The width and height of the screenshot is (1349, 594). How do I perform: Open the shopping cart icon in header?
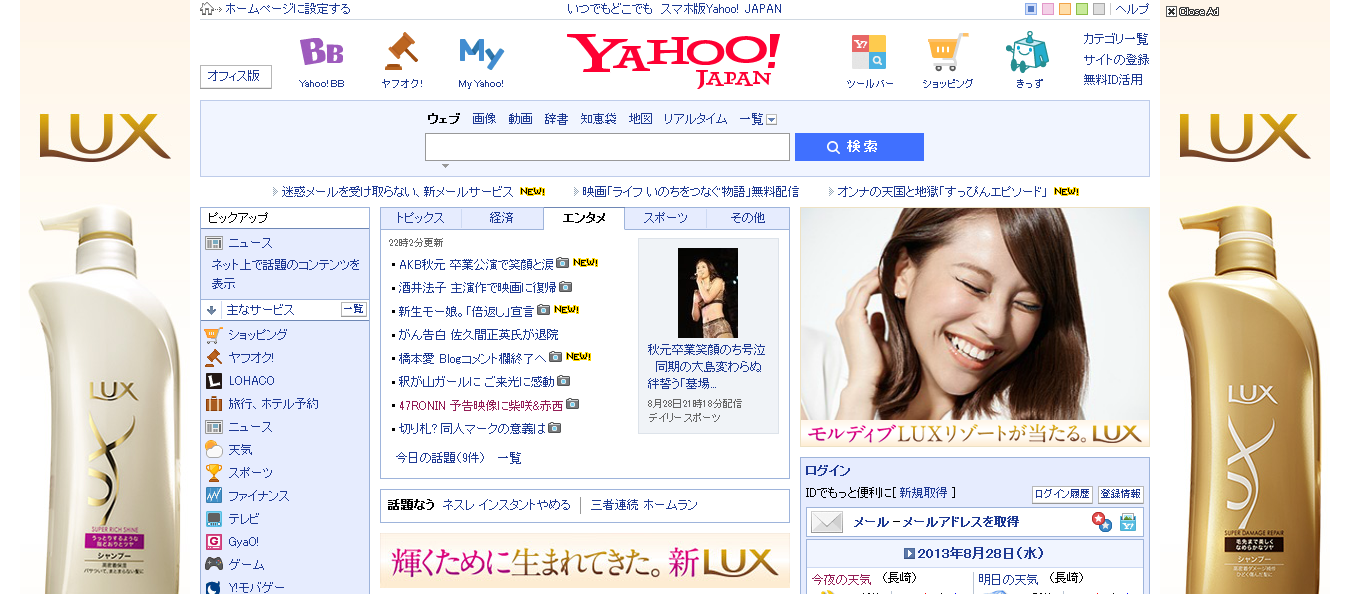click(947, 52)
